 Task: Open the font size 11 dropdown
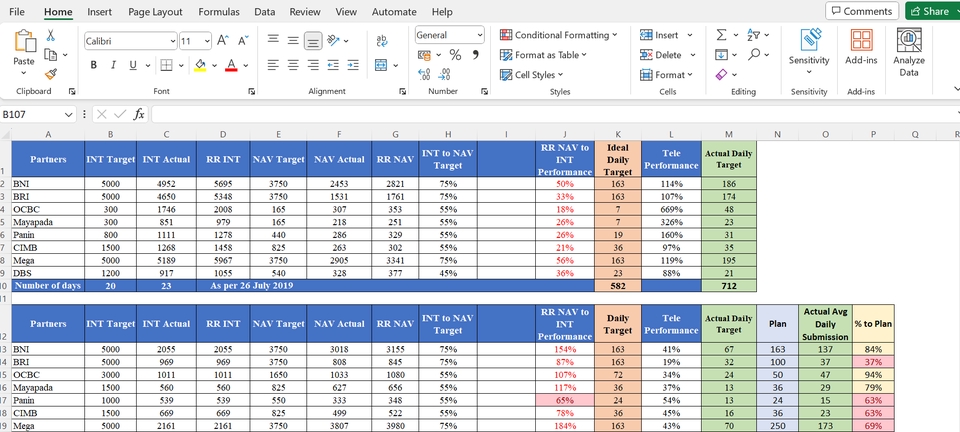click(x=207, y=41)
